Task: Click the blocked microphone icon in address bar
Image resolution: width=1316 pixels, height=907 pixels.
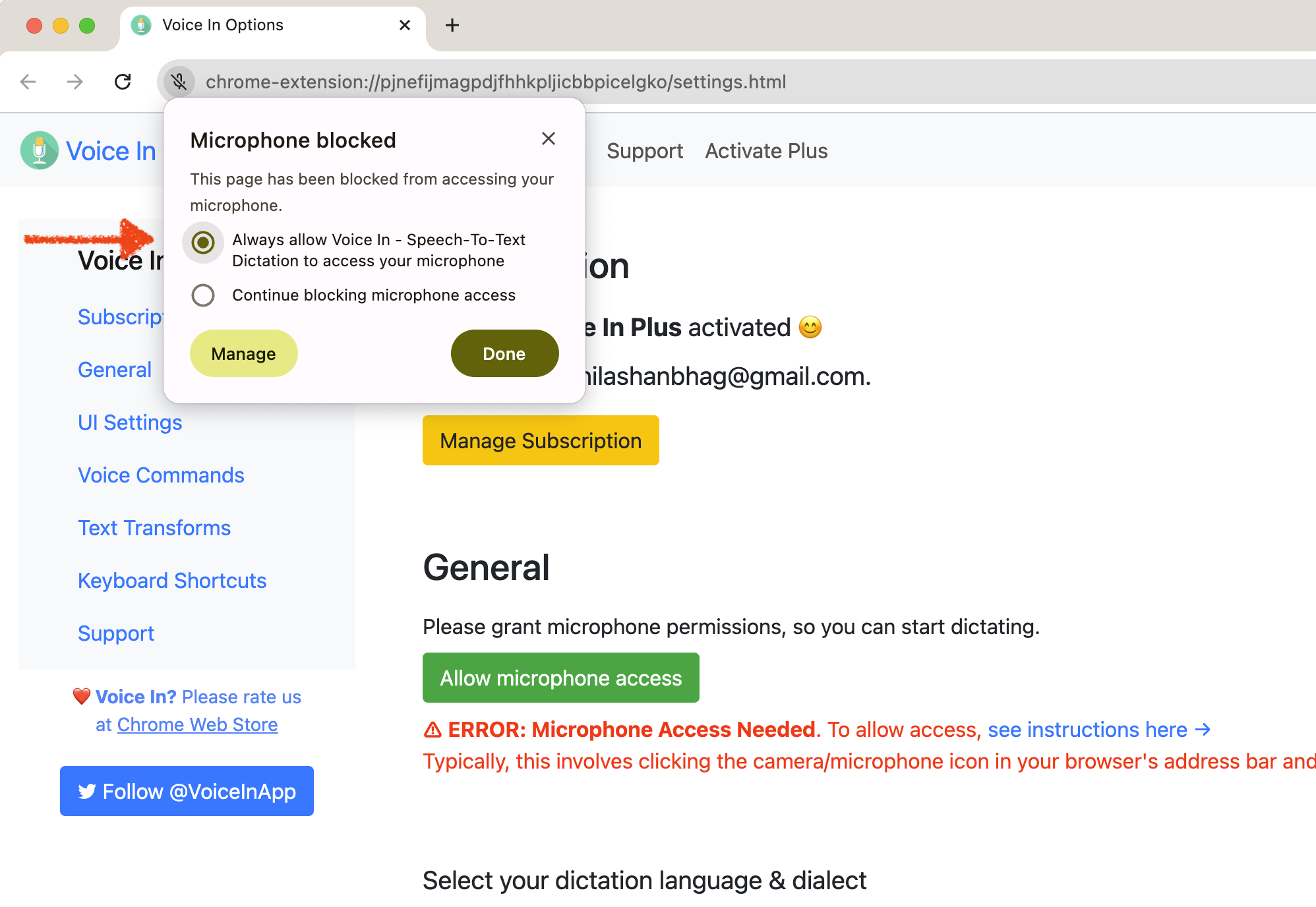Action: pos(179,82)
